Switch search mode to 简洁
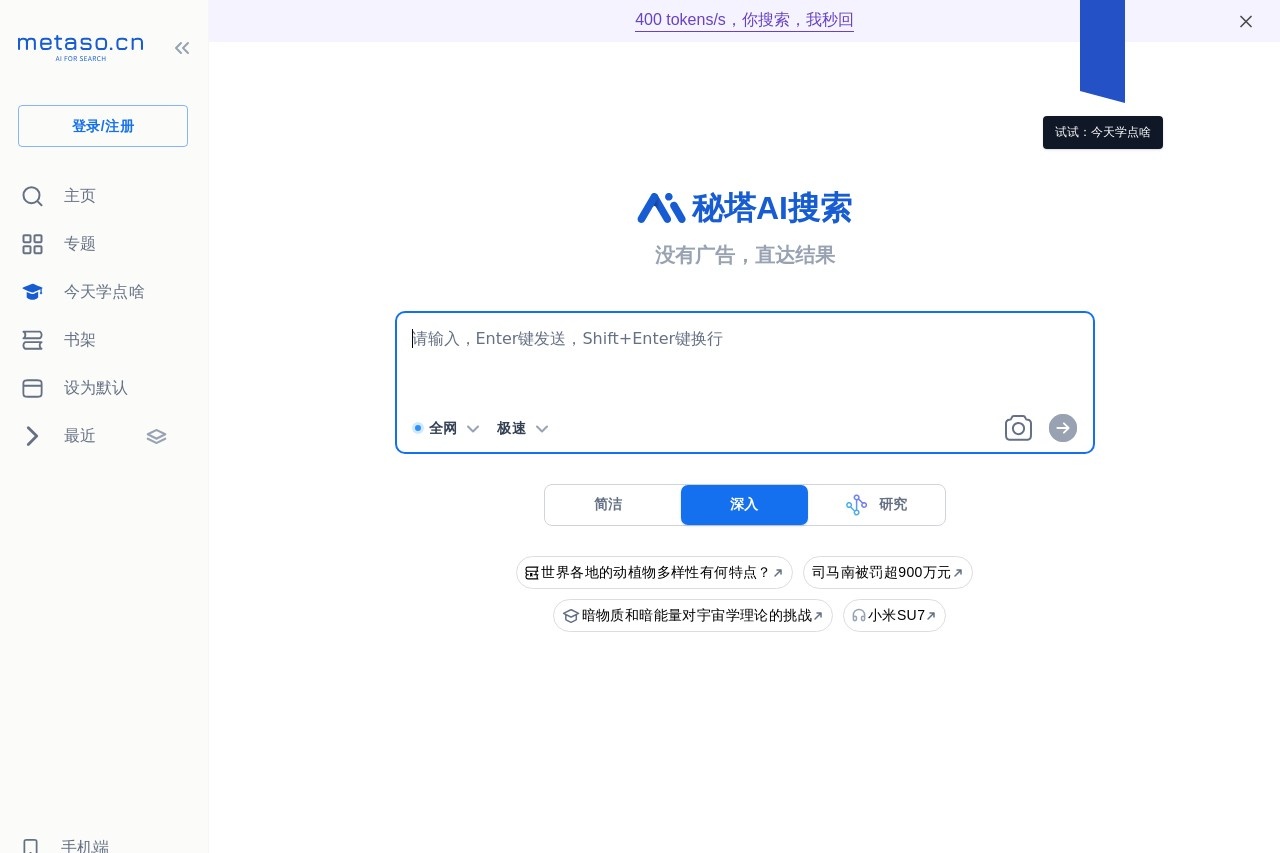Screen dimensions: 1280x853 click(608, 505)
